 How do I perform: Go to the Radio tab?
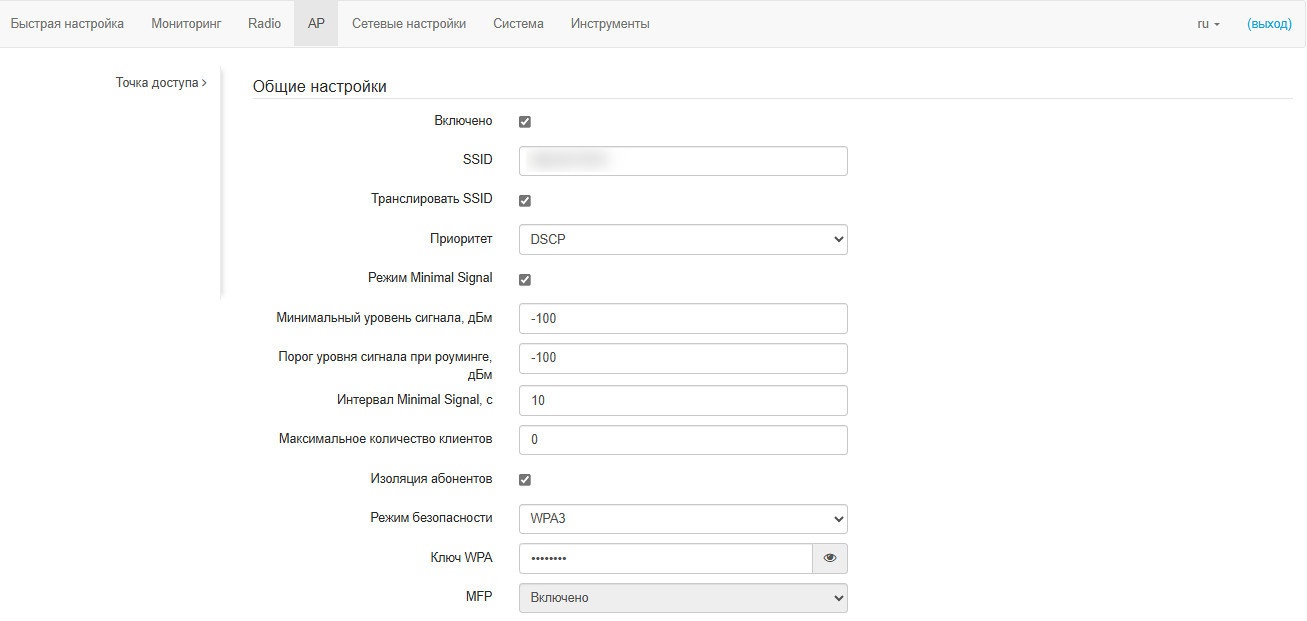[x=264, y=24]
